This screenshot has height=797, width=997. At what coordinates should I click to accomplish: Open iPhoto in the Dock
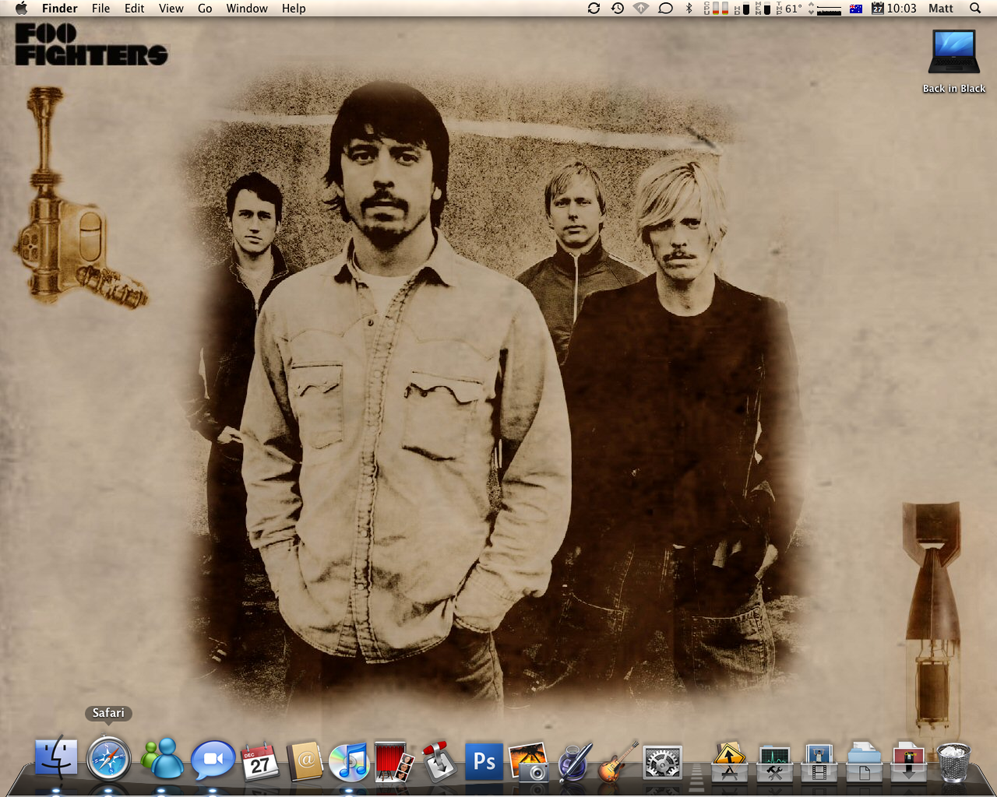pyautogui.click(x=528, y=761)
